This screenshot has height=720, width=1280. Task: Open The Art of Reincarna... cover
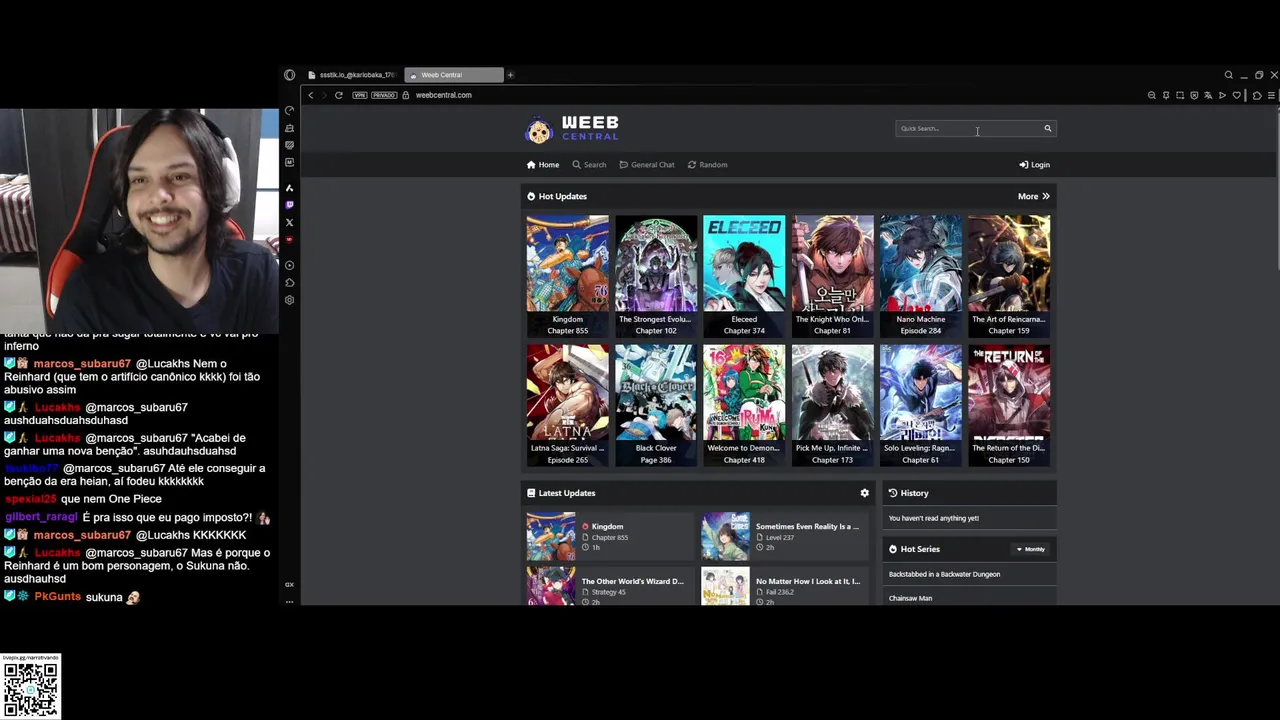click(1009, 275)
